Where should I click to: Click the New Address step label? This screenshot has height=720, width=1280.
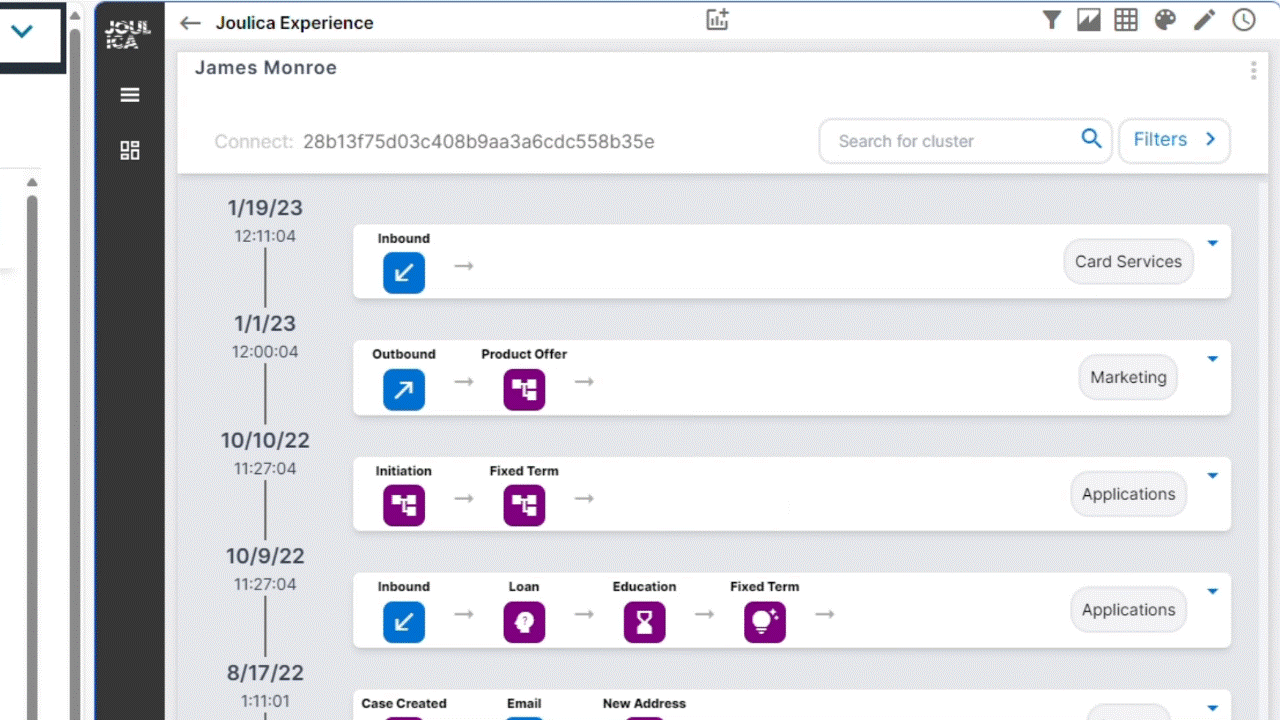pos(644,704)
